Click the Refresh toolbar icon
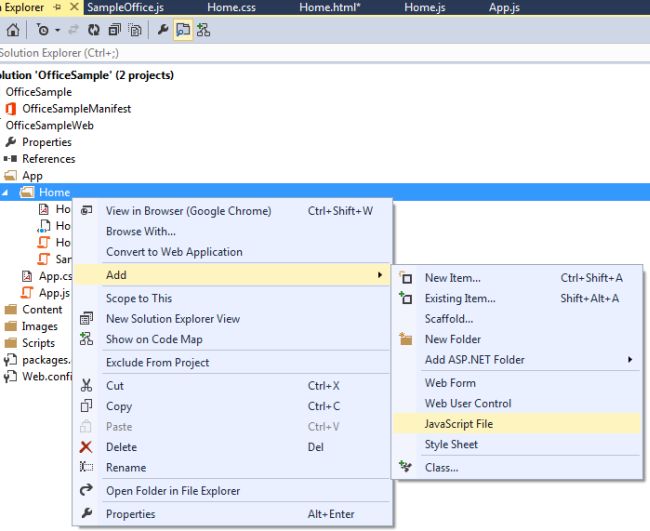 pyautogui.click(x=94, y=30)
